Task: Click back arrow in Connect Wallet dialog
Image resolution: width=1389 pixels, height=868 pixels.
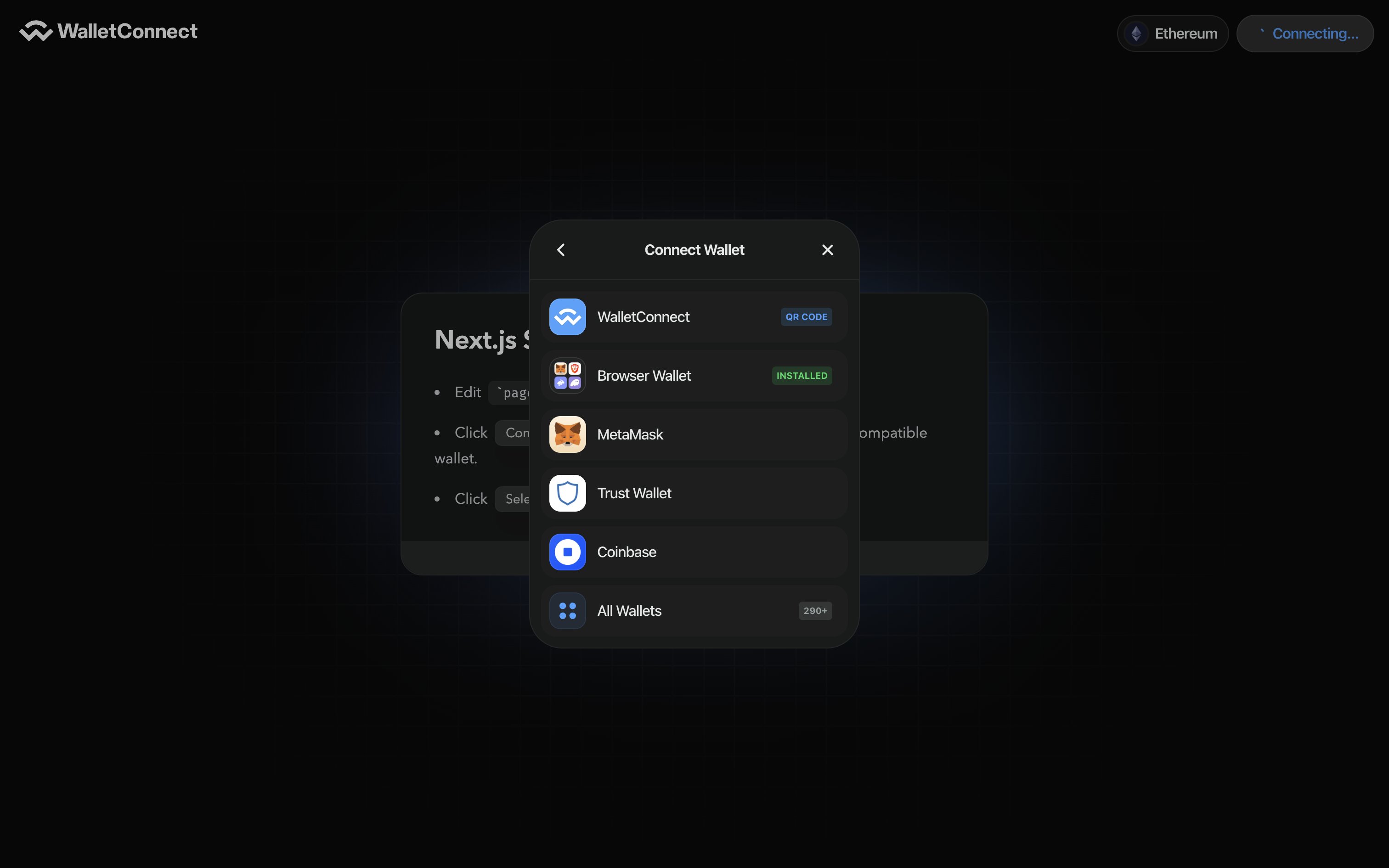Action: coord(561,250)
